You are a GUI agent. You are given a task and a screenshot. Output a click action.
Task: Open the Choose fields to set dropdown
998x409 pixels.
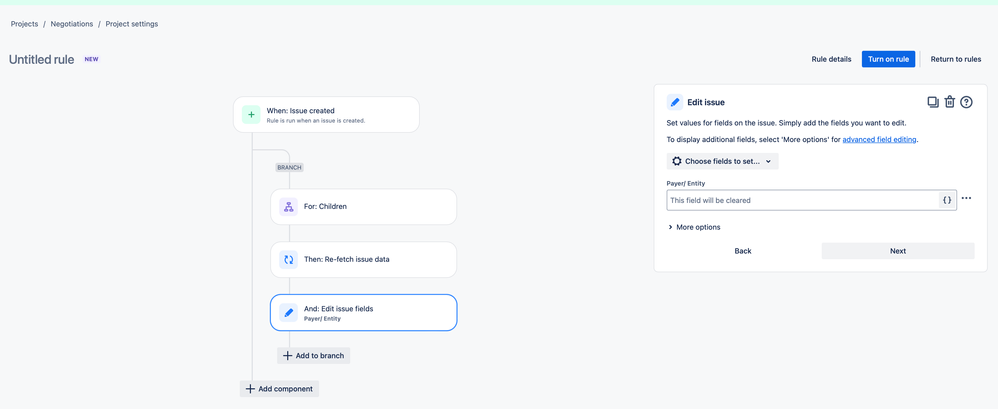pos(722,161)
